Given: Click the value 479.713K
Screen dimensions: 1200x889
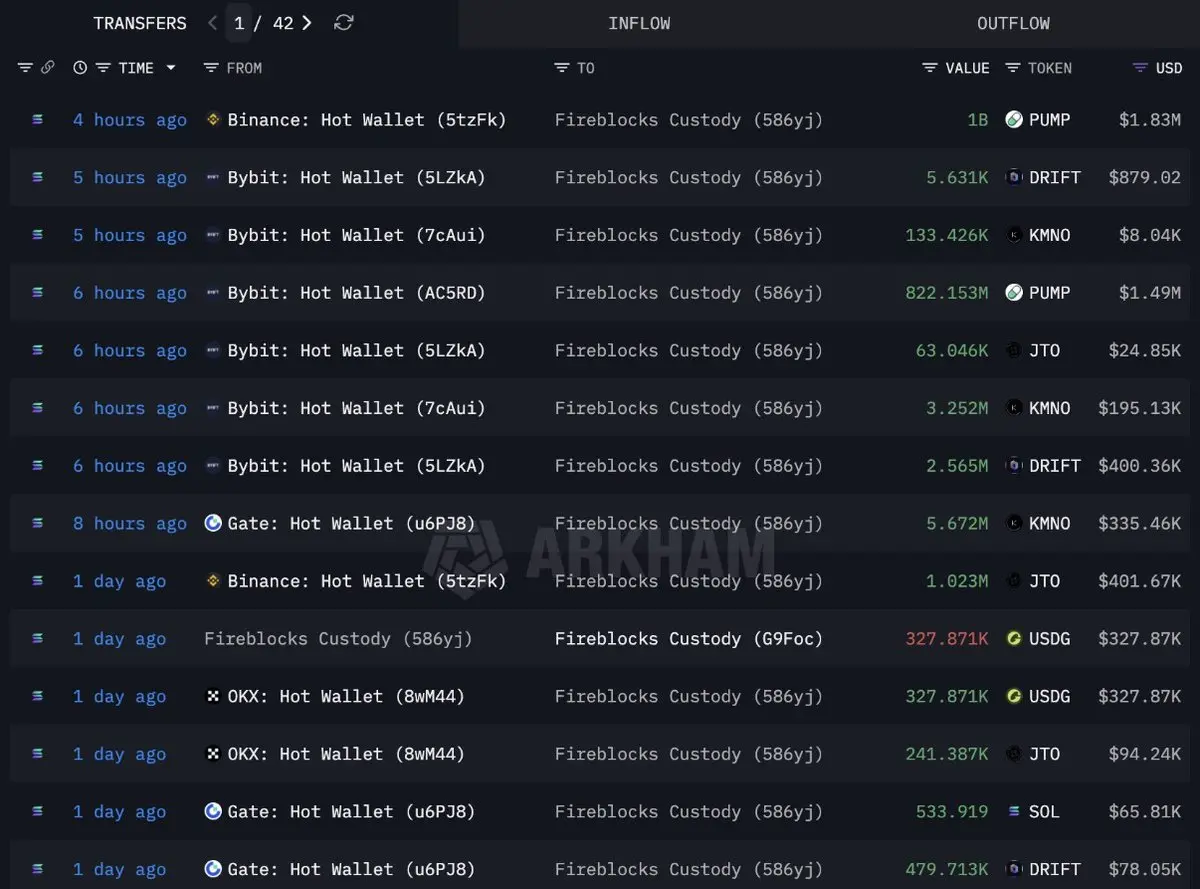Looking at the screenshot, I should click(x=947, y=870).
